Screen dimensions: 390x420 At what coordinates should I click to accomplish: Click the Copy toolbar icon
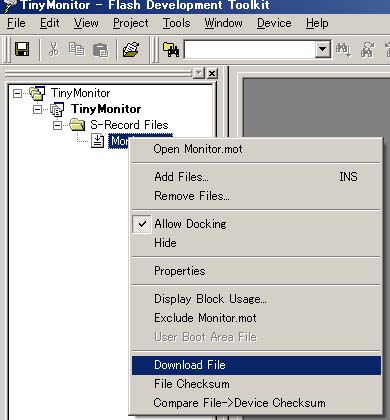(x=76, y=49)
